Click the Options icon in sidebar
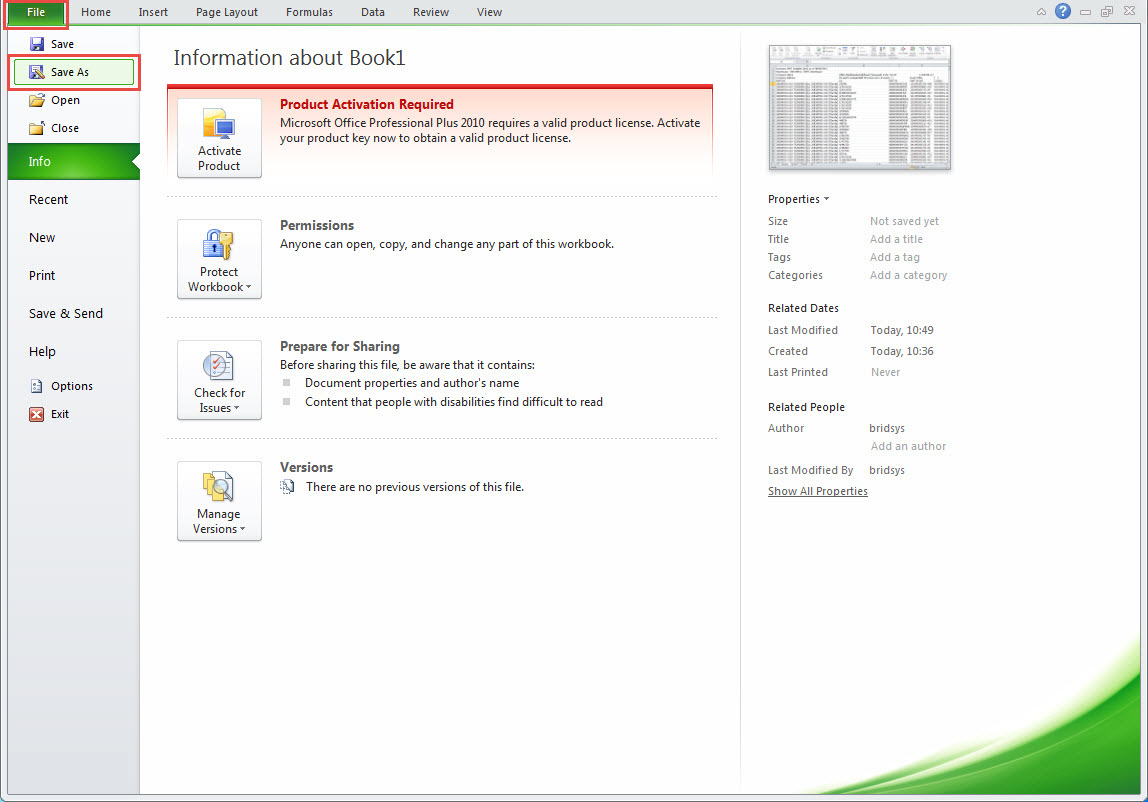This screenshot has width=1148, height=802. (x=37, y=386)
